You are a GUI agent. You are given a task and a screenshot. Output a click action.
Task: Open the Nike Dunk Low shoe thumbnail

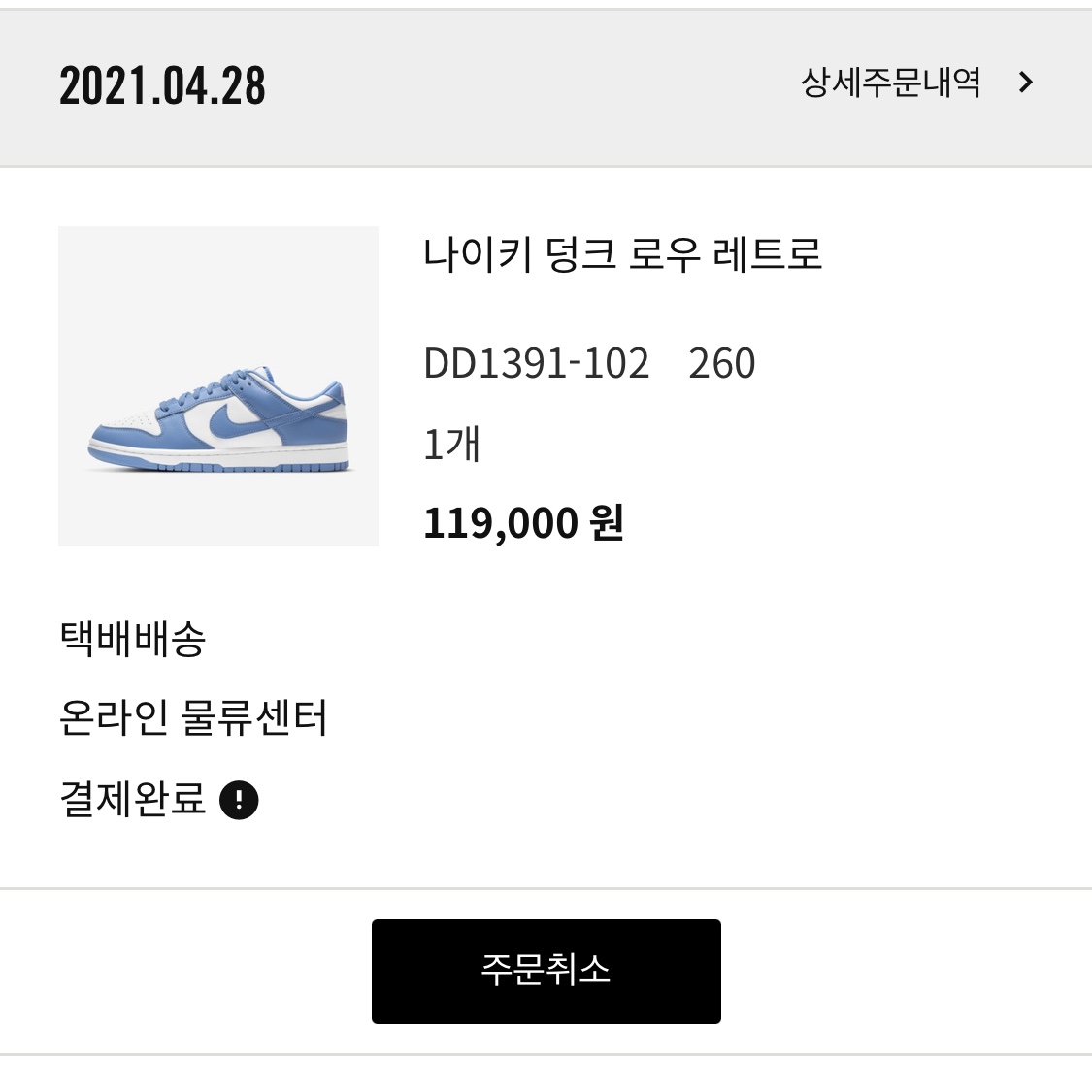tap(218, 385)
